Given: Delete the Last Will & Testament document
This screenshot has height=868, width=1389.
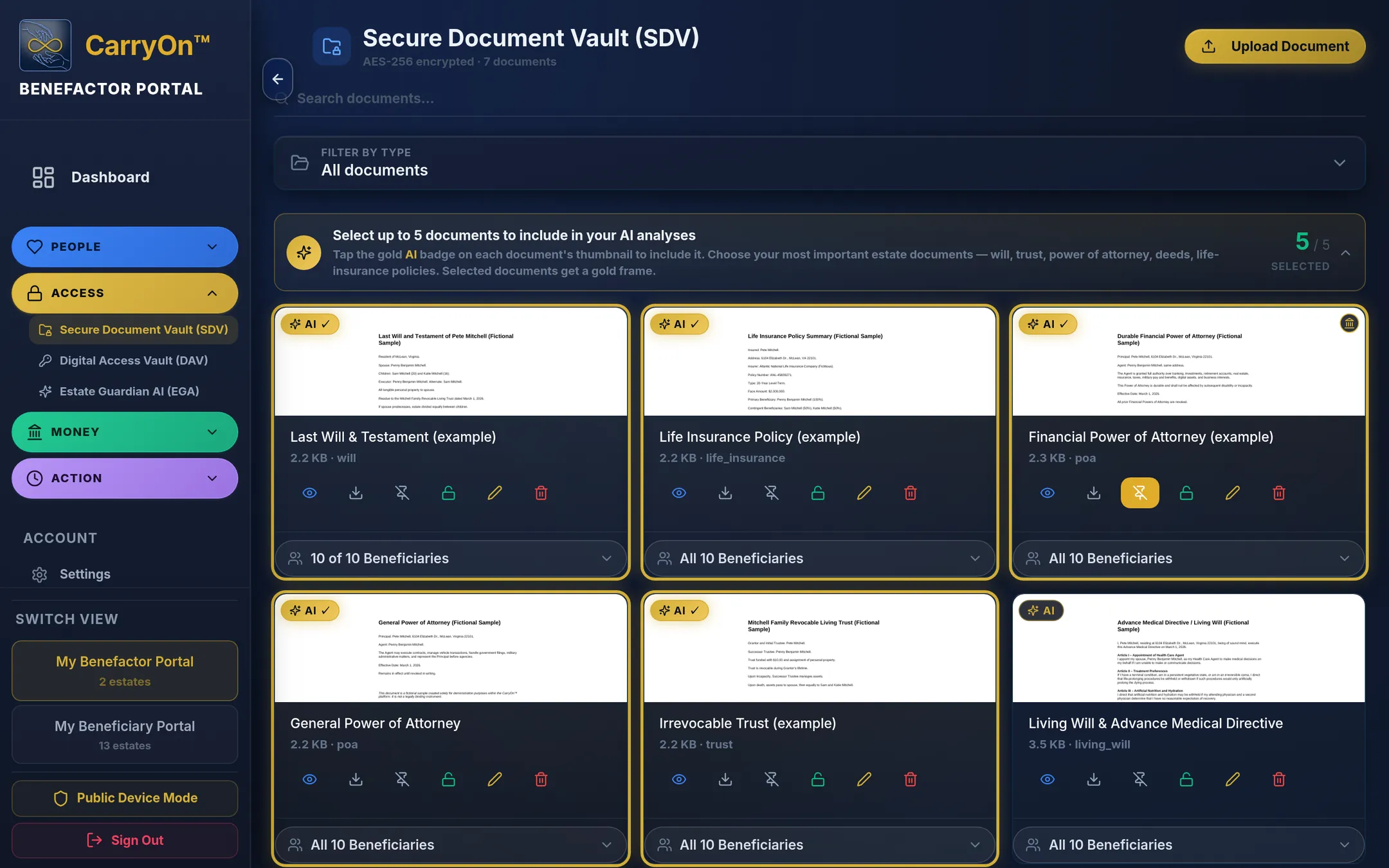Looking at the screenshot, I should 541,493.
